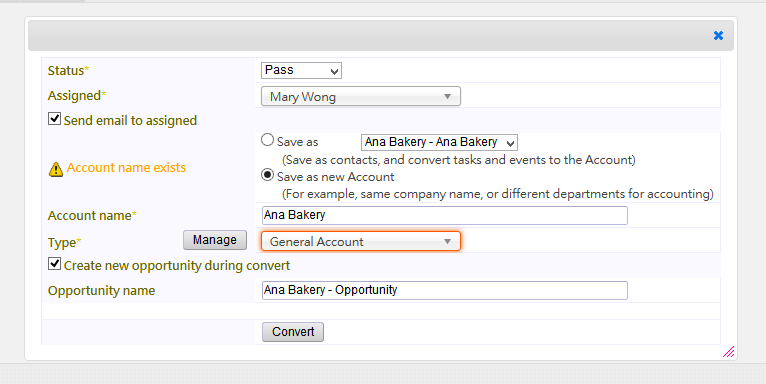Click into the Account name text field
This screenshot has width=766, height=384.
click(x=445, y=215)
